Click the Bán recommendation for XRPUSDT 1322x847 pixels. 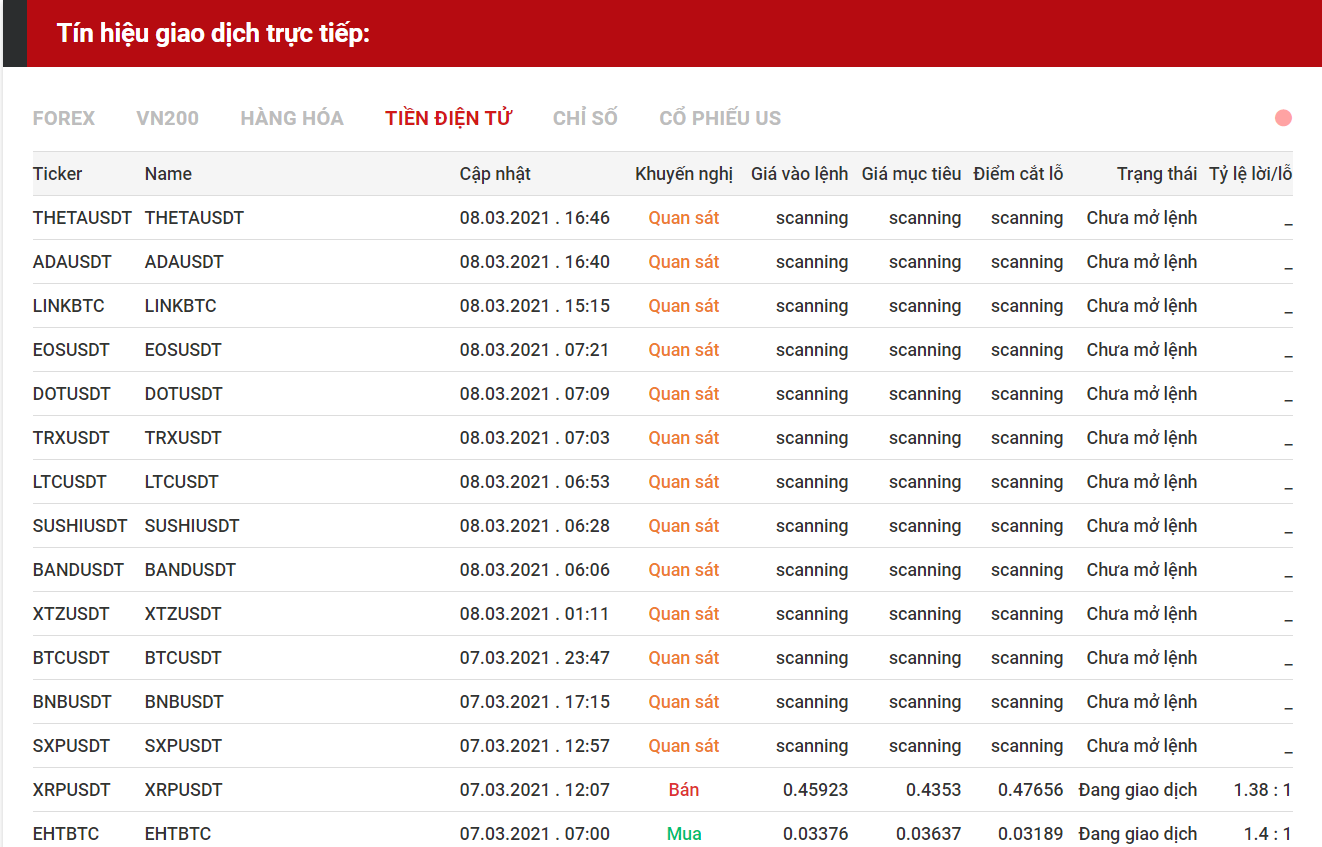point(684,790)
